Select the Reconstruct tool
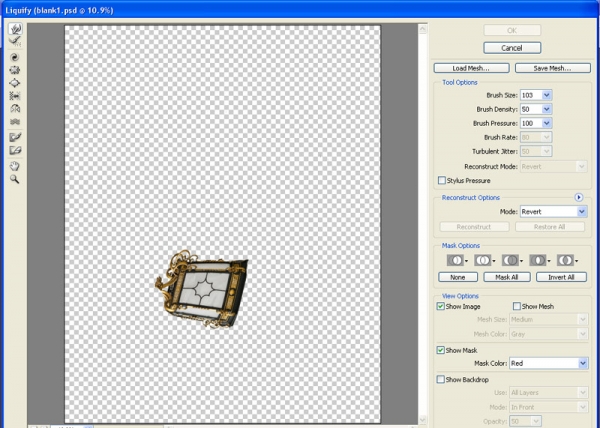Screen dimensions: 600x428 [15, 41]
